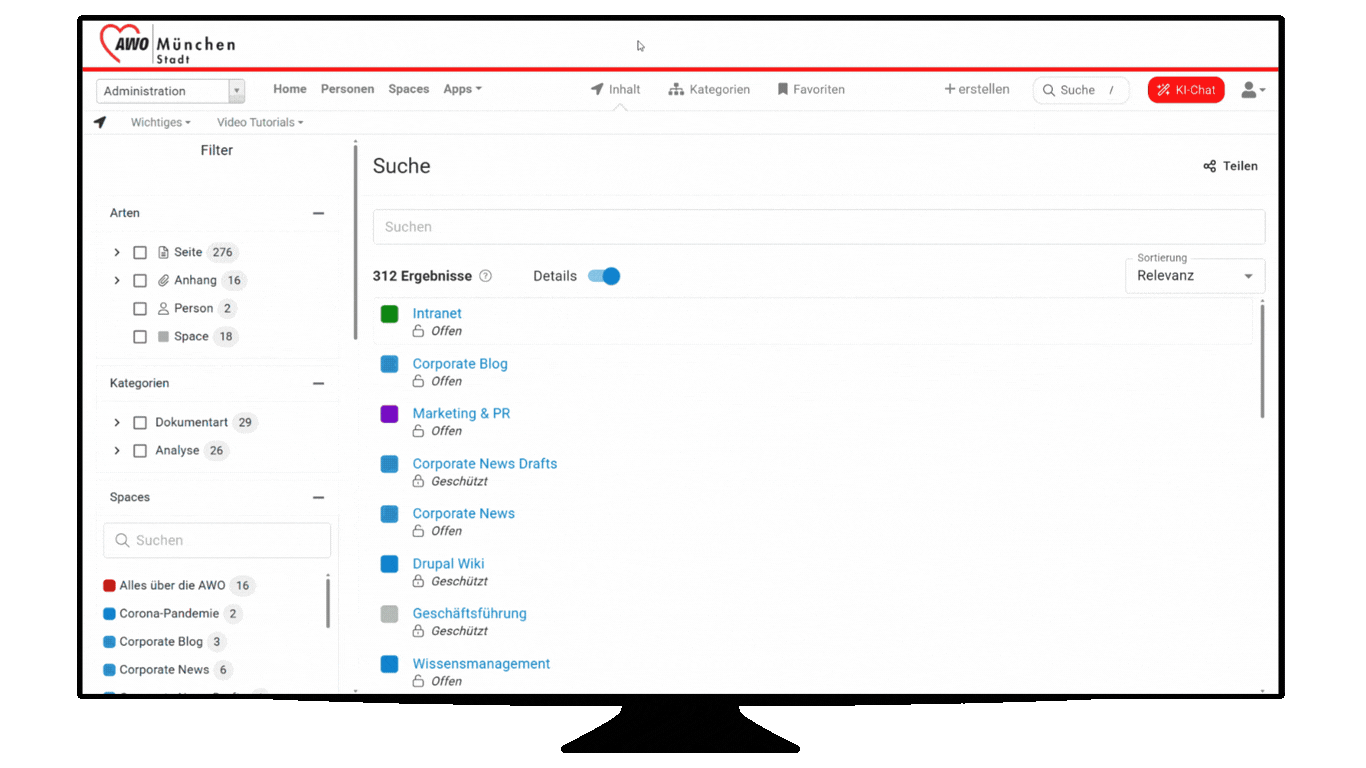
Task: Check the Anhang type checkbox
Action: [x=140, y=281]
